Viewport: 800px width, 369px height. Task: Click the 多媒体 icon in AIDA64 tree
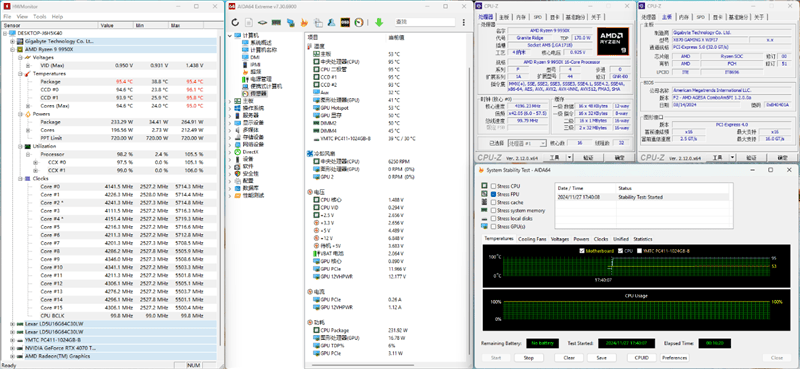coord(238,130)
